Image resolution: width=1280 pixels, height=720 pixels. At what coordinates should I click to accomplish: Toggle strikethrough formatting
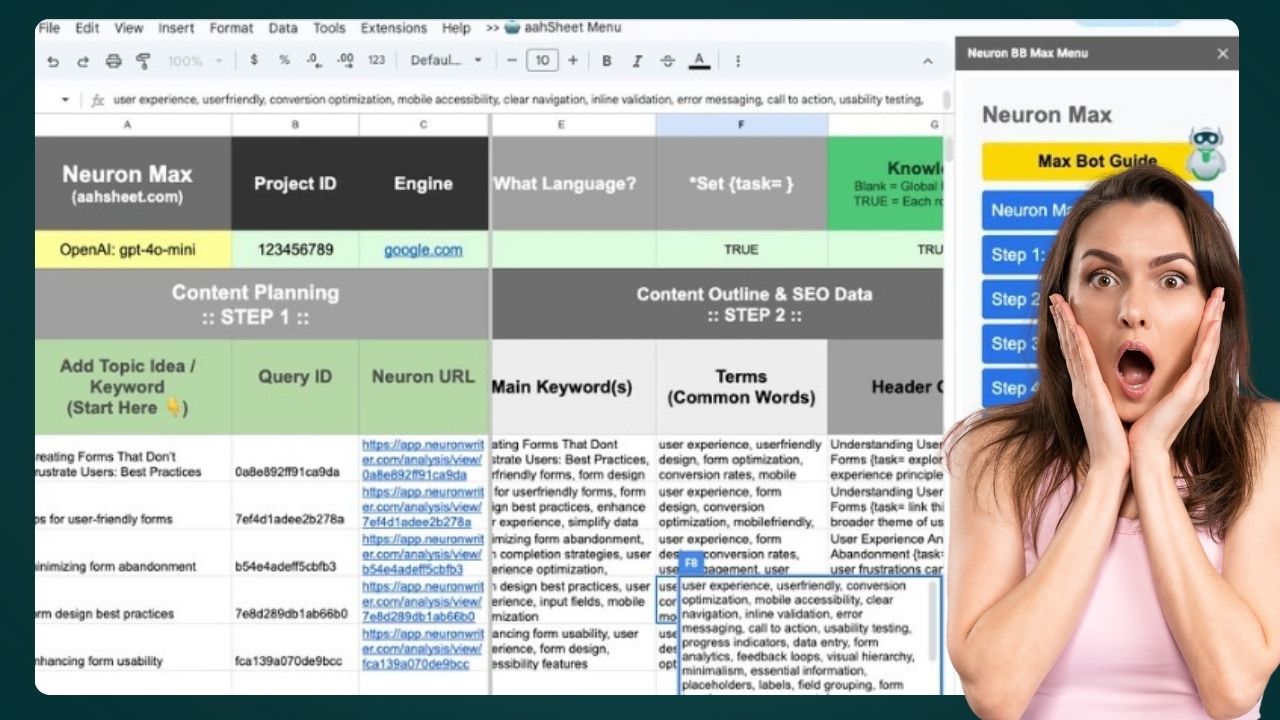[668, 60]
